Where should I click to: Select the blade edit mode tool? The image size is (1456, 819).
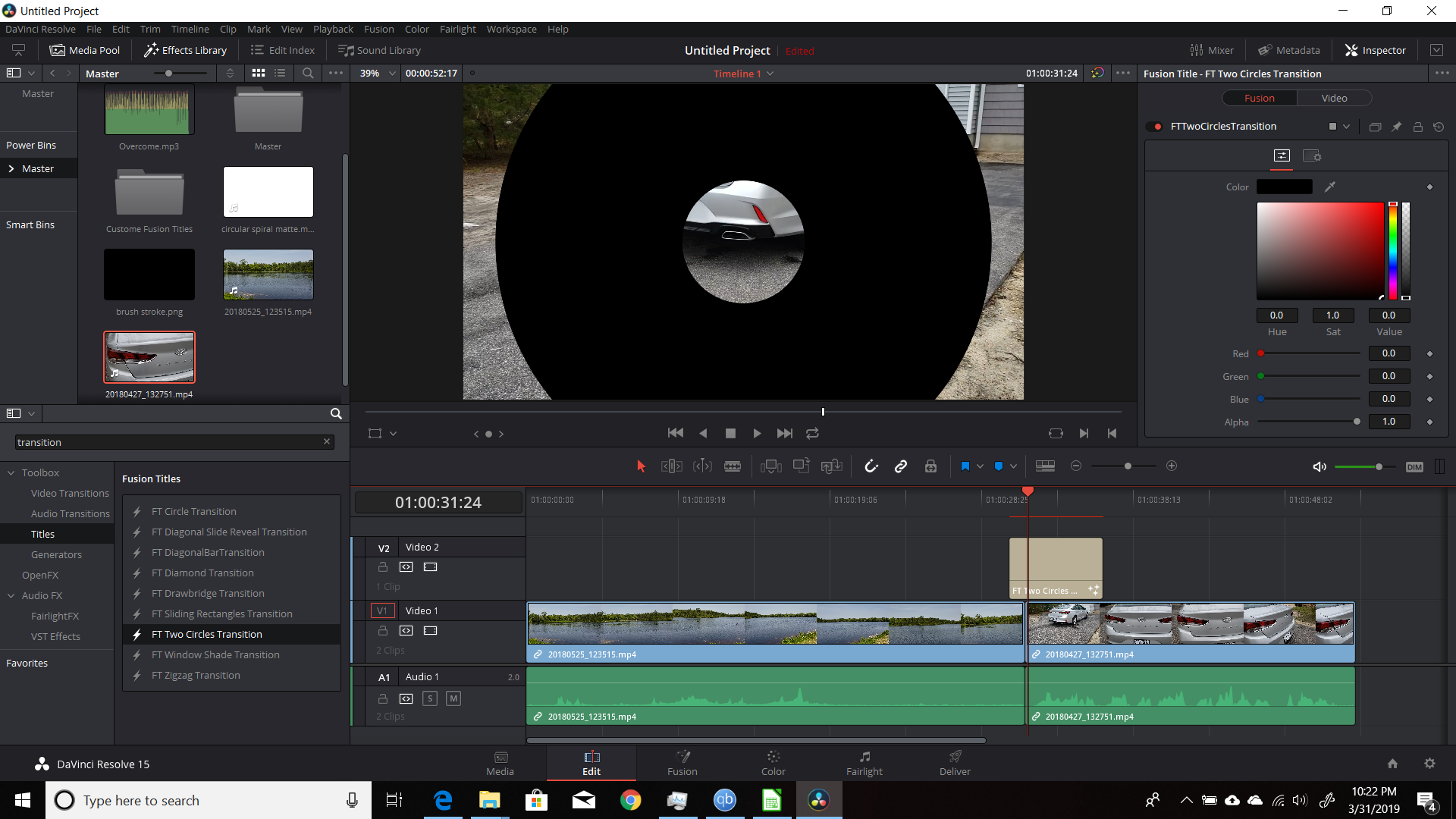[733, 466]
